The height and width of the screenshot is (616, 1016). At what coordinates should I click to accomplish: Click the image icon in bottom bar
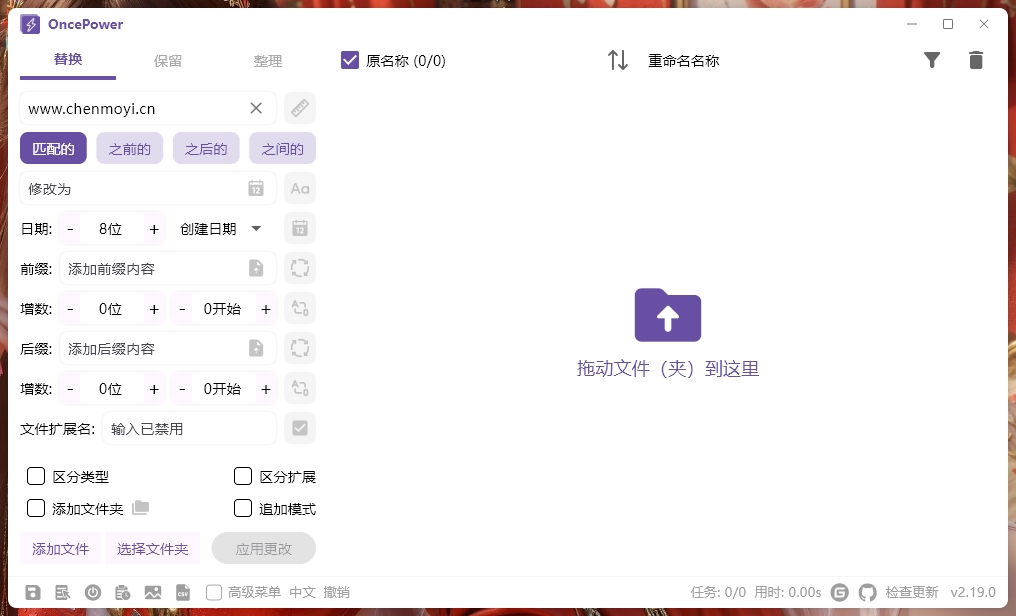pyautogui.click(x=153, y=592)
